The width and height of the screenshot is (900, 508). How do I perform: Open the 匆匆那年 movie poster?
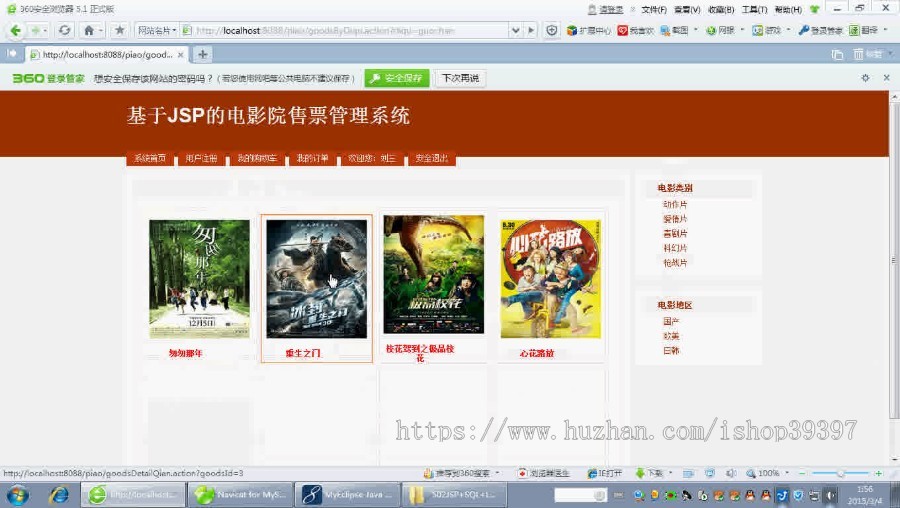199,279
